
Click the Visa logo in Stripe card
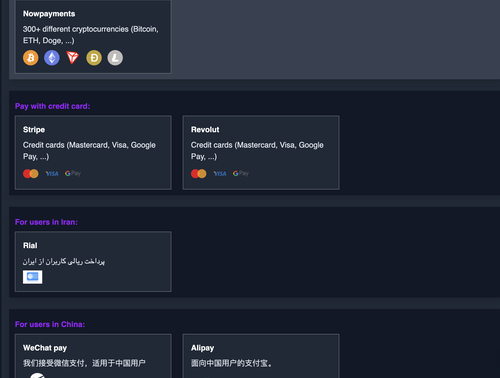pyautogui.click(x=52, y=174)
